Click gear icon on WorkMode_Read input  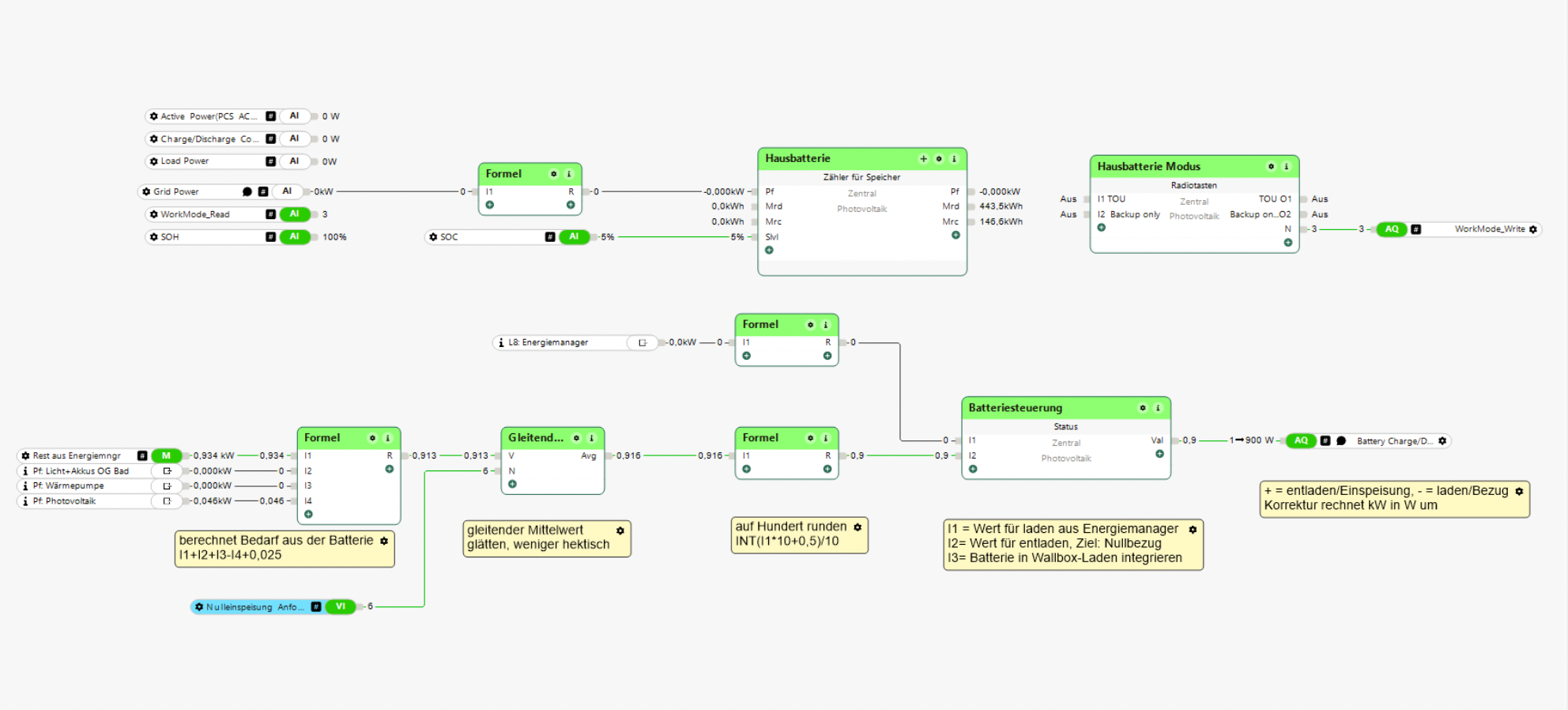coord(154,214)
